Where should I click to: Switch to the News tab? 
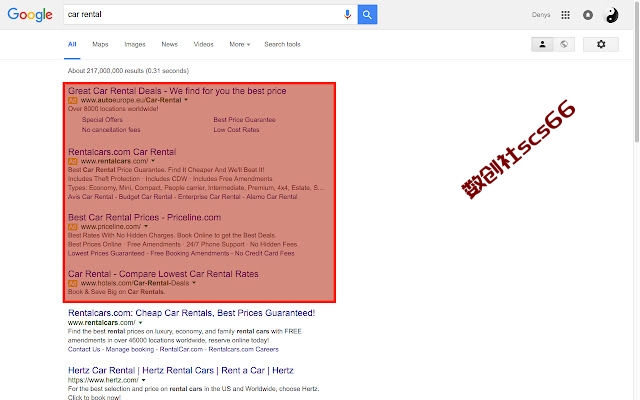click(x=169, y=44)
